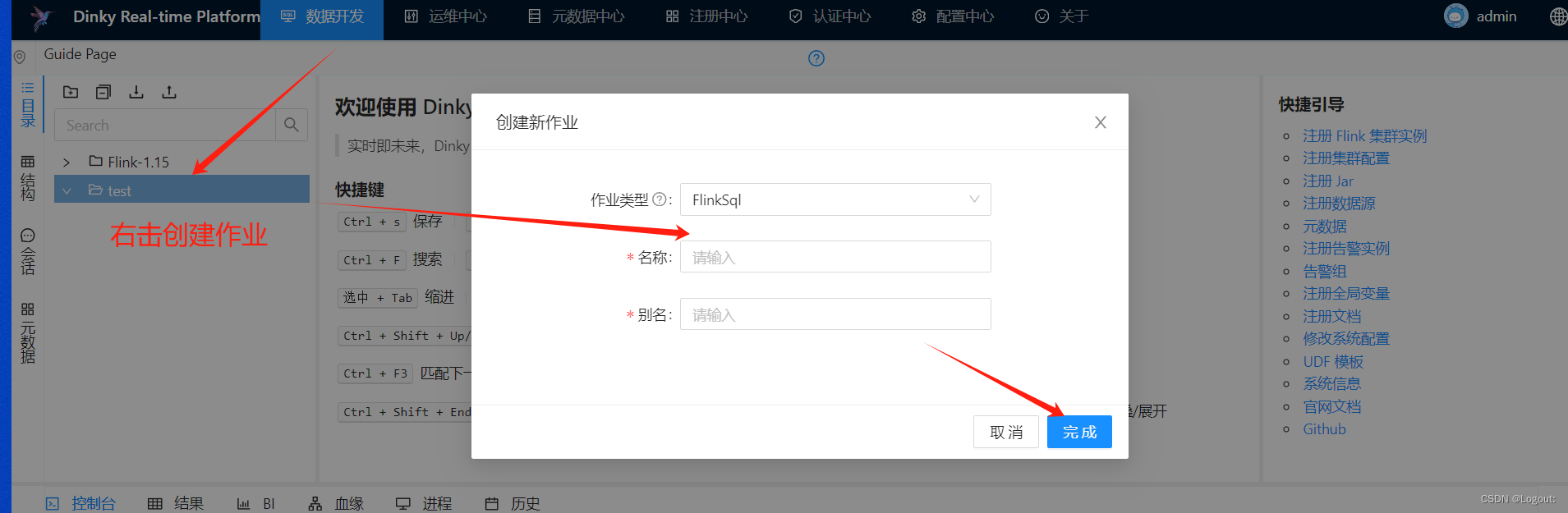Image resolution: width=1568 pixels, height=513 pixels.
Task: Select the test folder row
Action: pyautogui.click(x=182, y=190)
